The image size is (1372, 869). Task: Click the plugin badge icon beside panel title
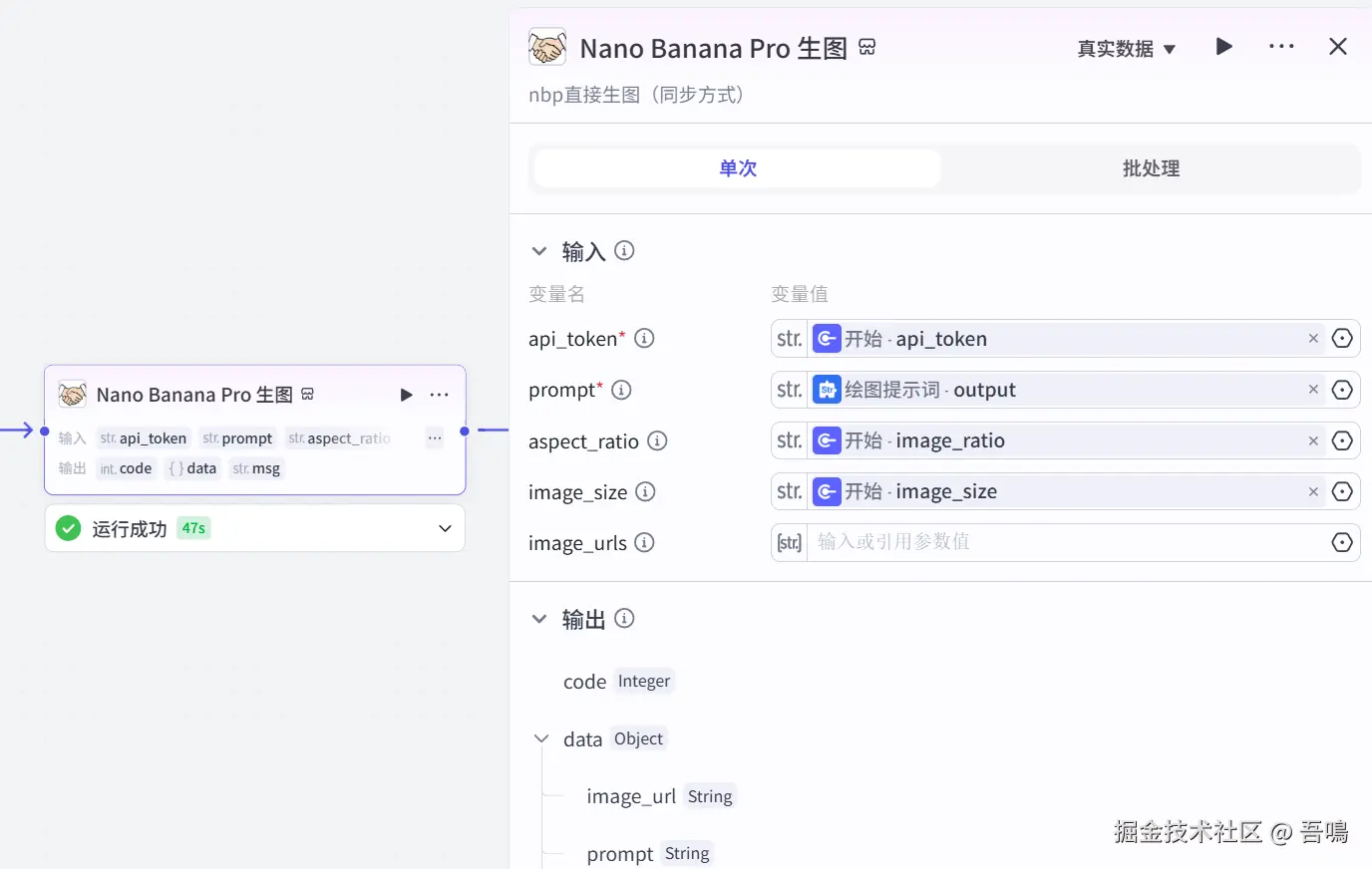coord(867,47)
